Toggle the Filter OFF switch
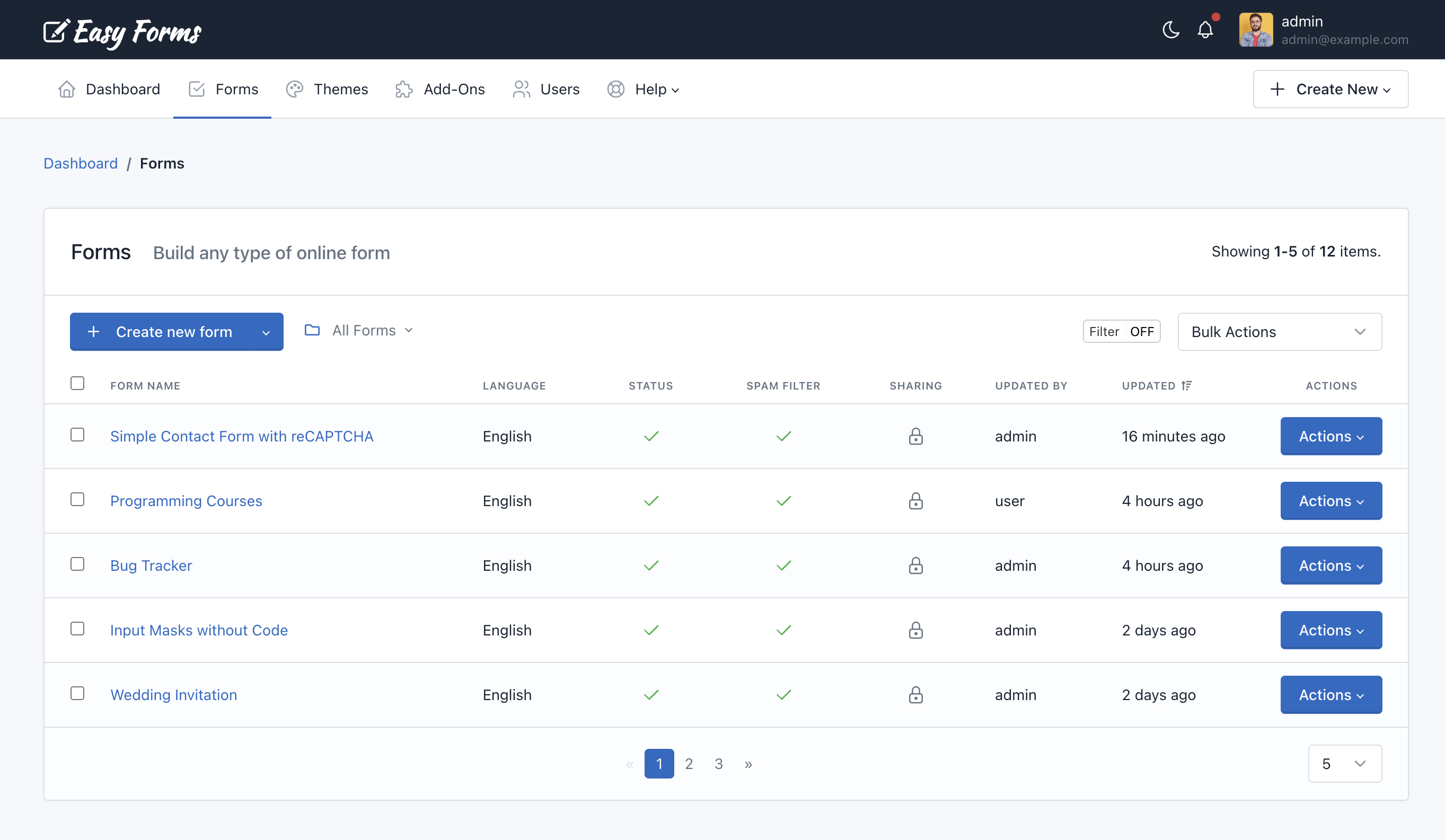Viewport: 1445px width, 840px height. [1121, 330]
